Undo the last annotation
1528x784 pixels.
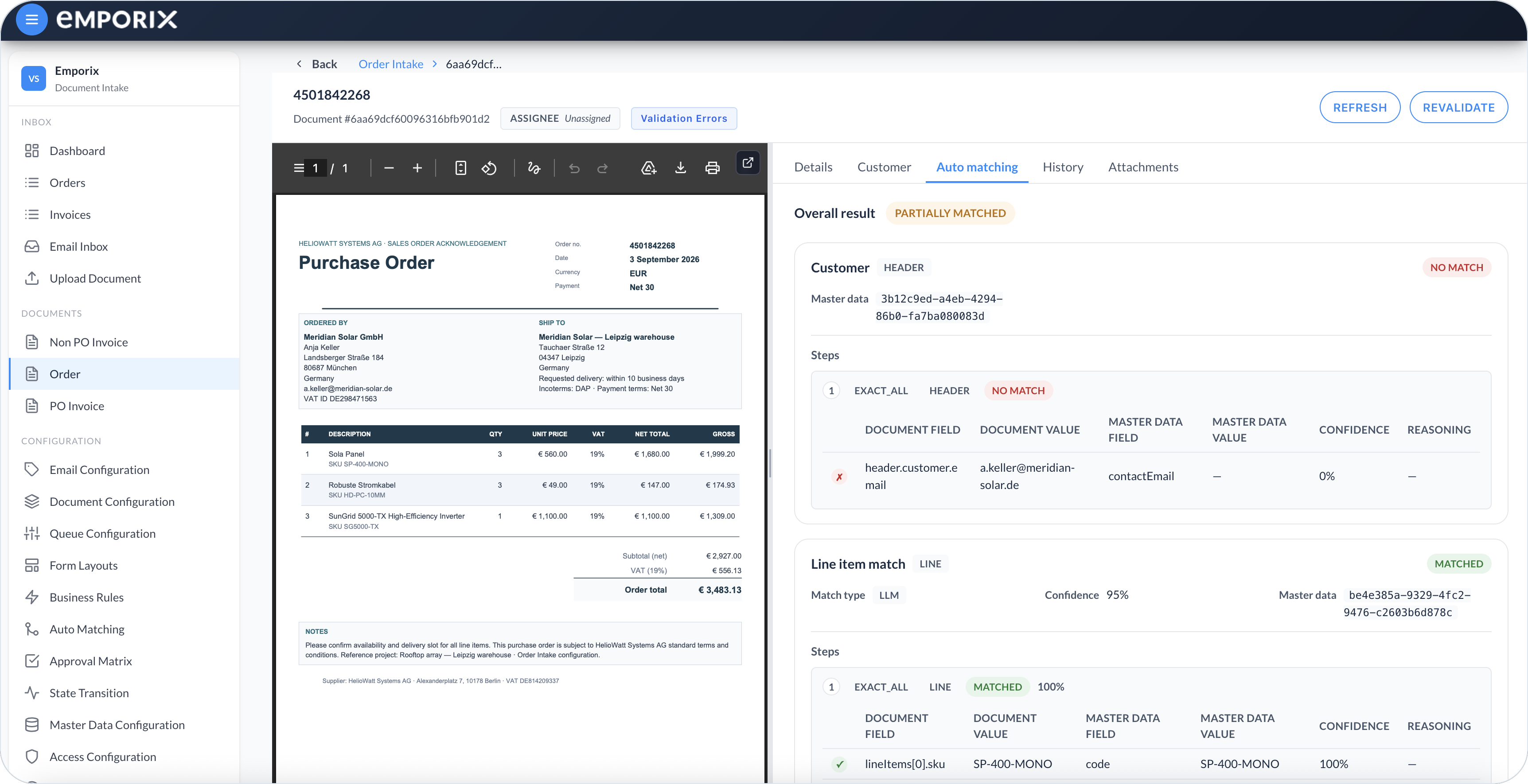[573, 168]
